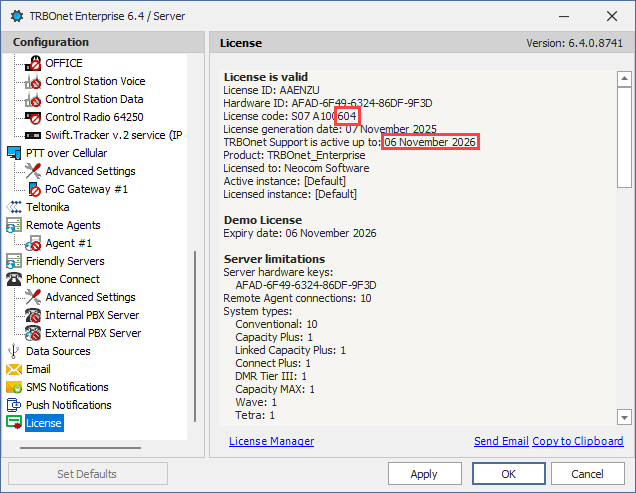Open Remote Agents node
Image resolution: width=636 pixels, height=493 pixels.
tap(63, 225)
